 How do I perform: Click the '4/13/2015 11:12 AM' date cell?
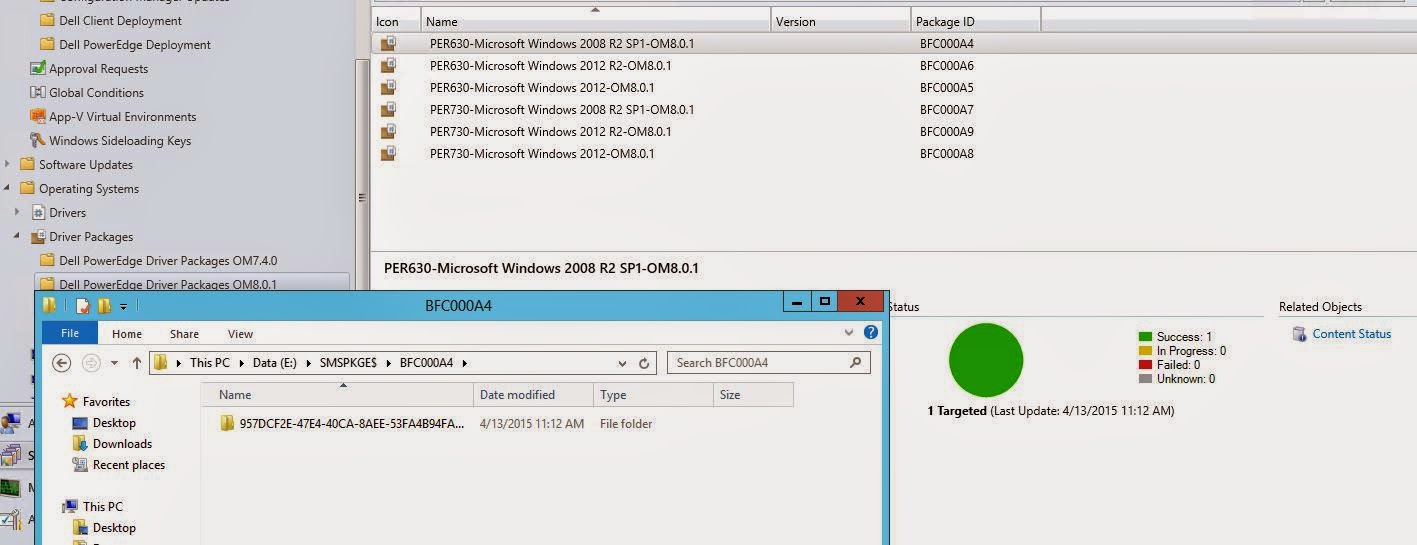click(531, 424)
